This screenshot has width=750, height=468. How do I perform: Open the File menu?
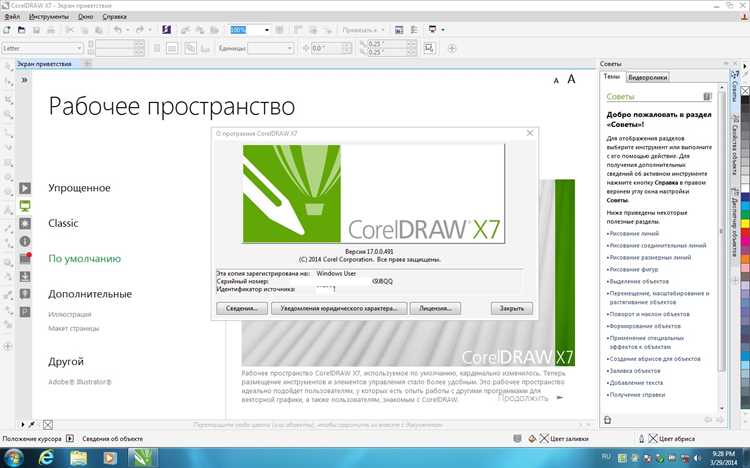click(x=12, y=17)
